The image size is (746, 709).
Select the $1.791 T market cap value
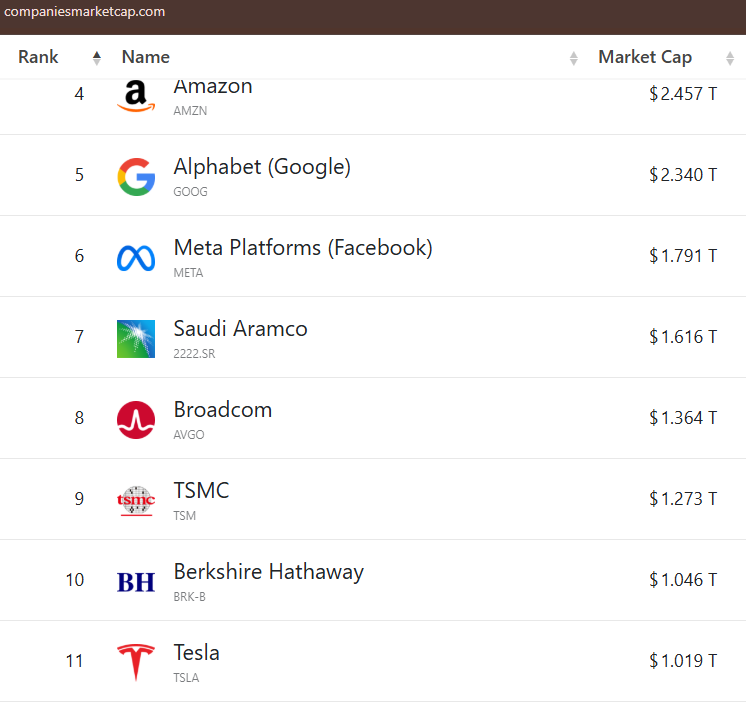click(683, 256)
